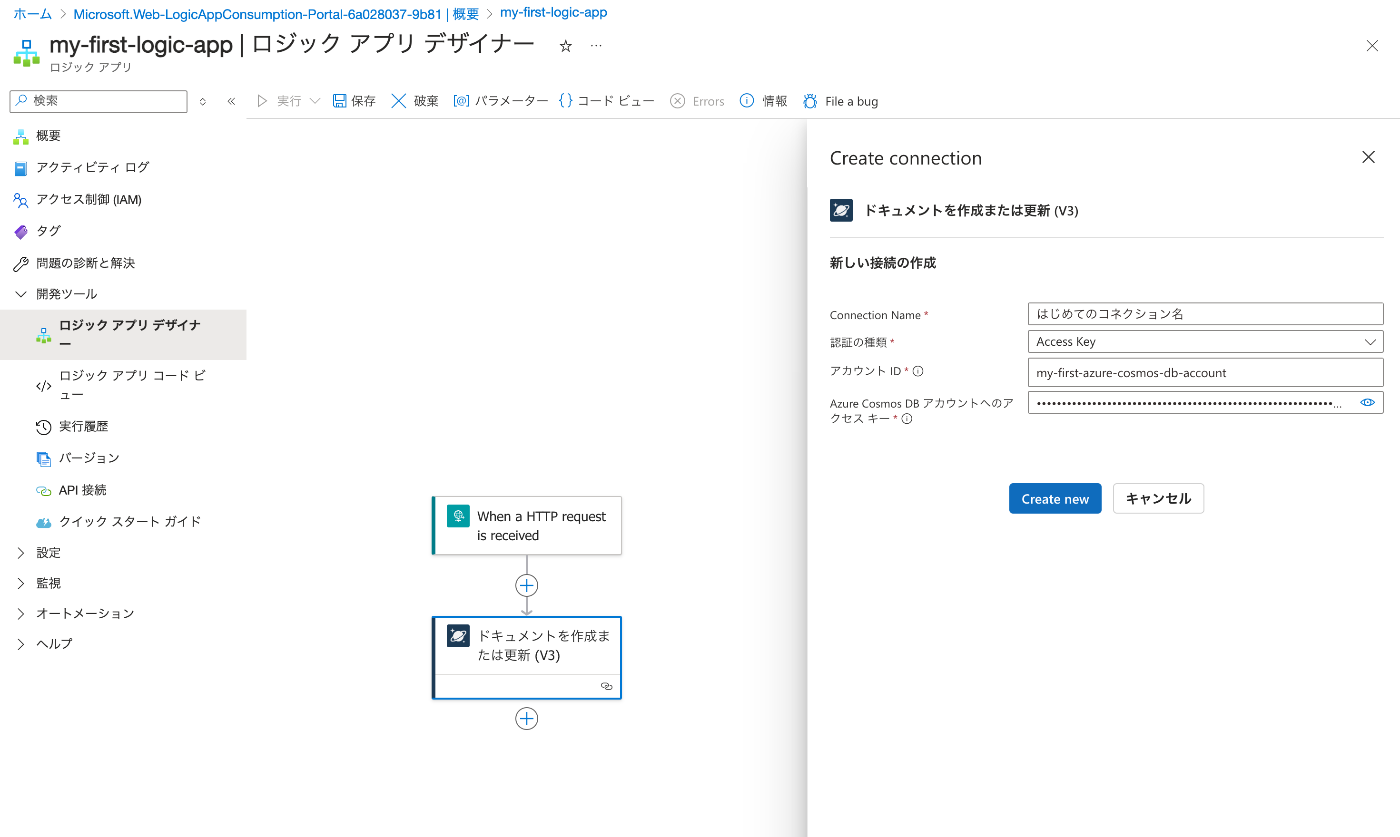
Task: Select the ドキュメントを作成または更新 (V3) action card
Action: pos(527,657)
